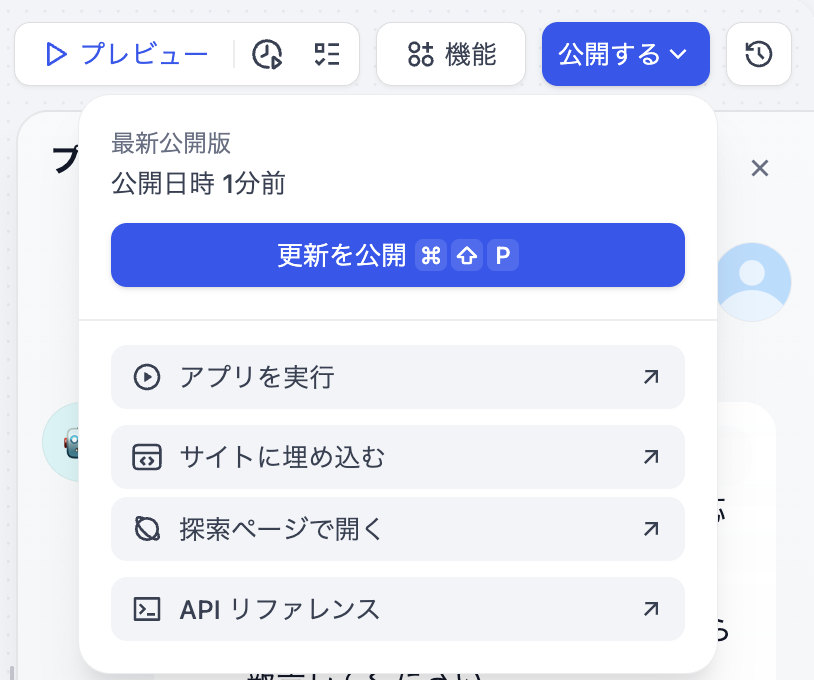
Task: Click the プレビュー play button
Action: click(125, 54)
